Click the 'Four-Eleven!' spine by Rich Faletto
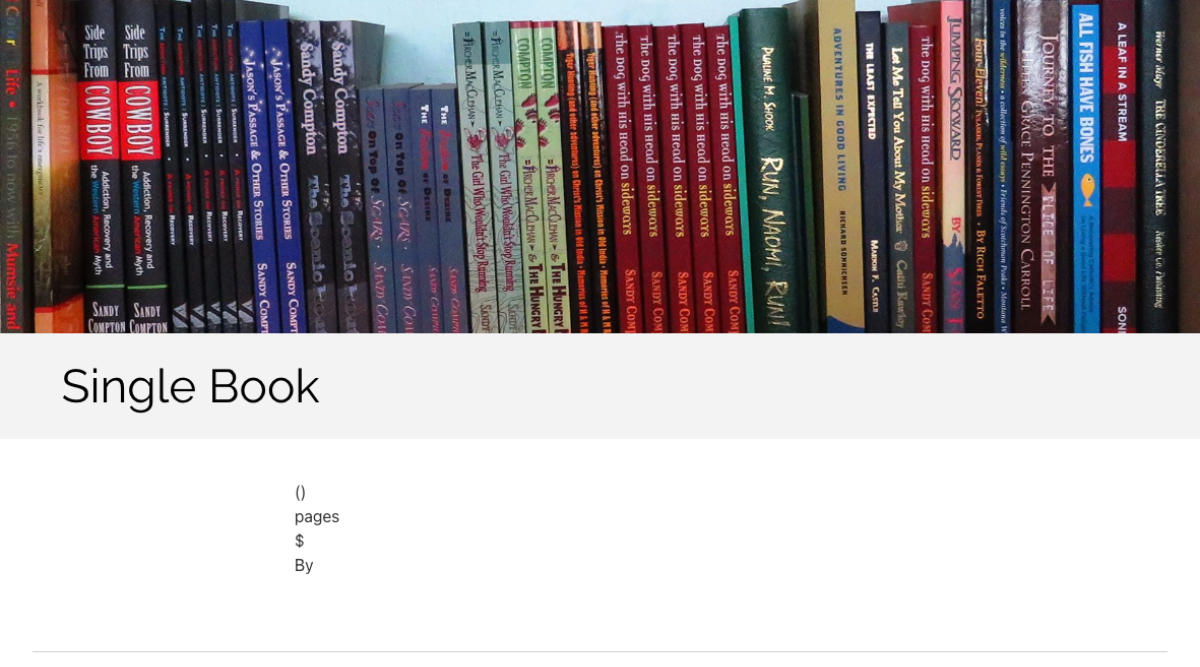Viewport: 1200px width, 667px height. 979,165
